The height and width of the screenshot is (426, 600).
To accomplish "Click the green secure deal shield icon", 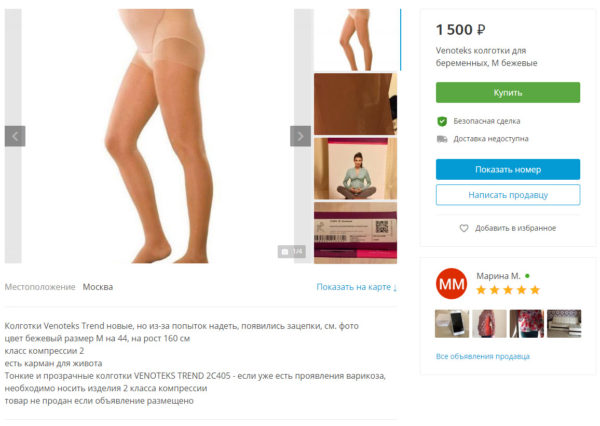I will 442,121.
